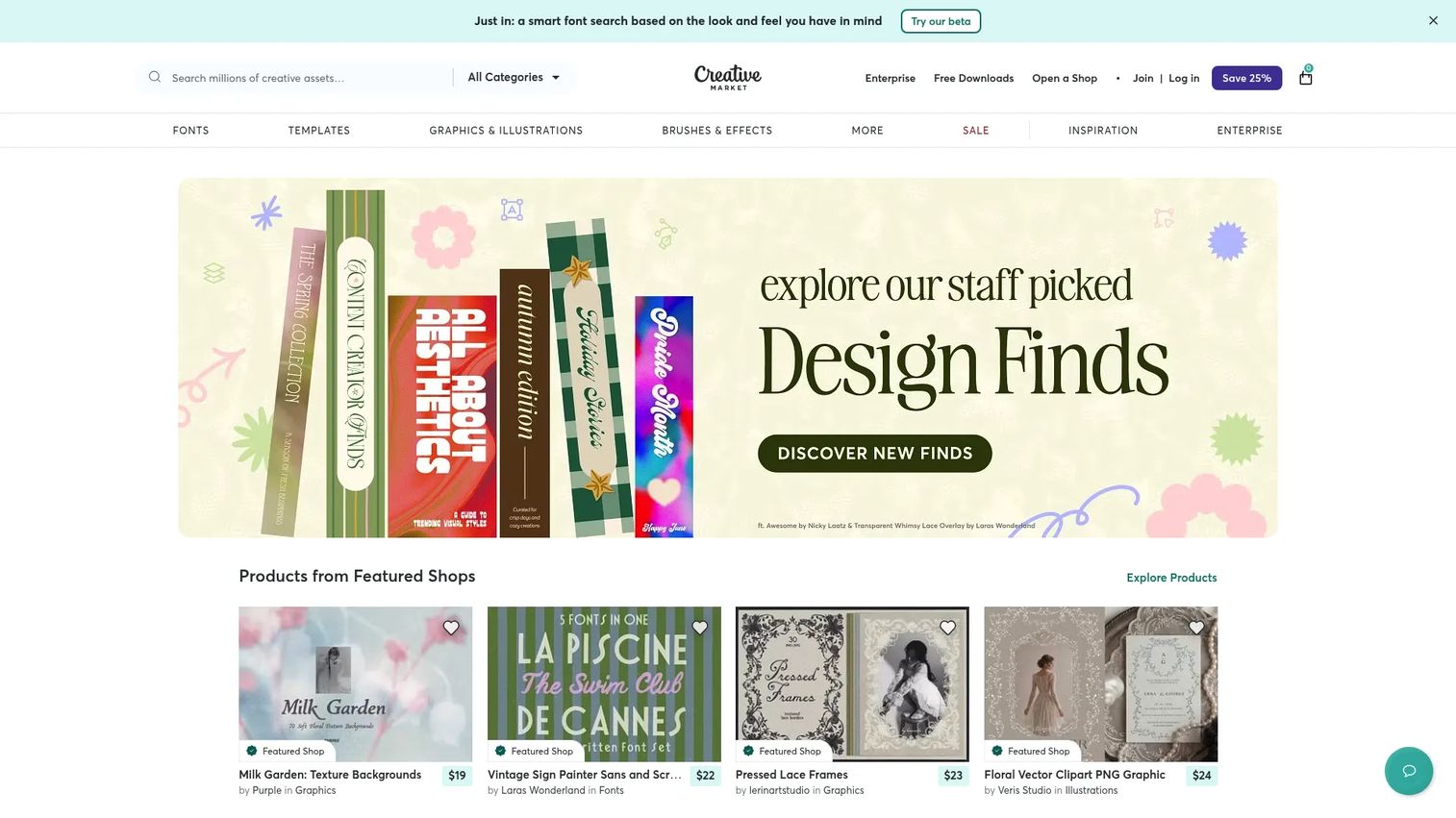The width and height of the screenshot is (1456, 818).
Task: Open the Enterprise nav tab
Action: click(1249, 130)
